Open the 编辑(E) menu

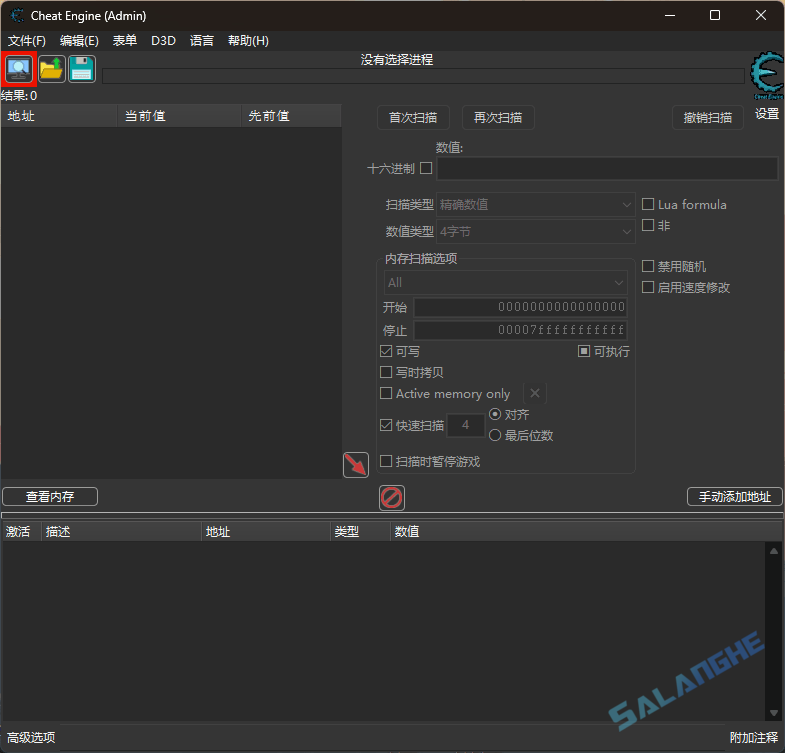(x=79, y=41)
